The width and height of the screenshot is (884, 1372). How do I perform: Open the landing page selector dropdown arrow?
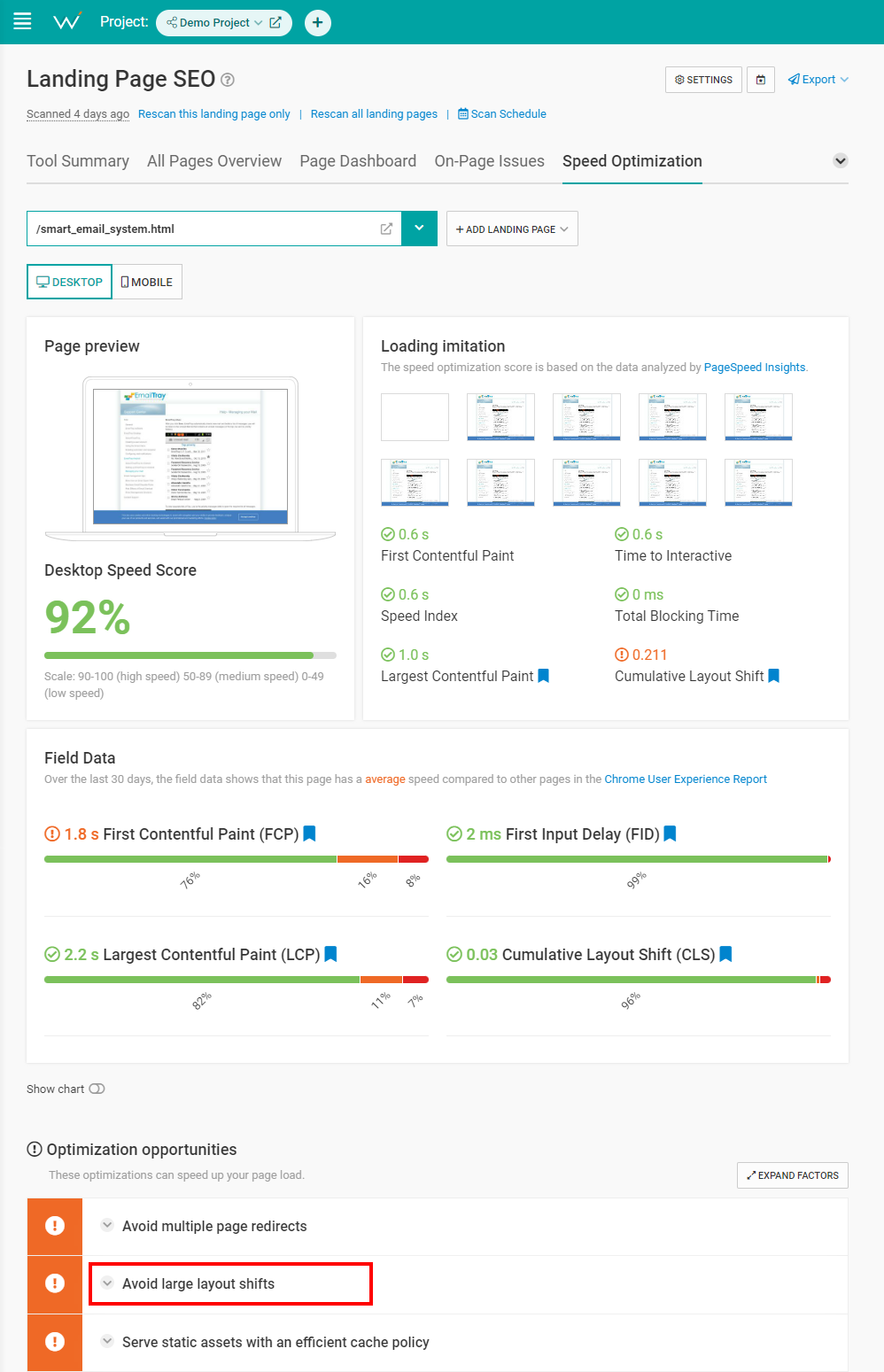(419, 229)
